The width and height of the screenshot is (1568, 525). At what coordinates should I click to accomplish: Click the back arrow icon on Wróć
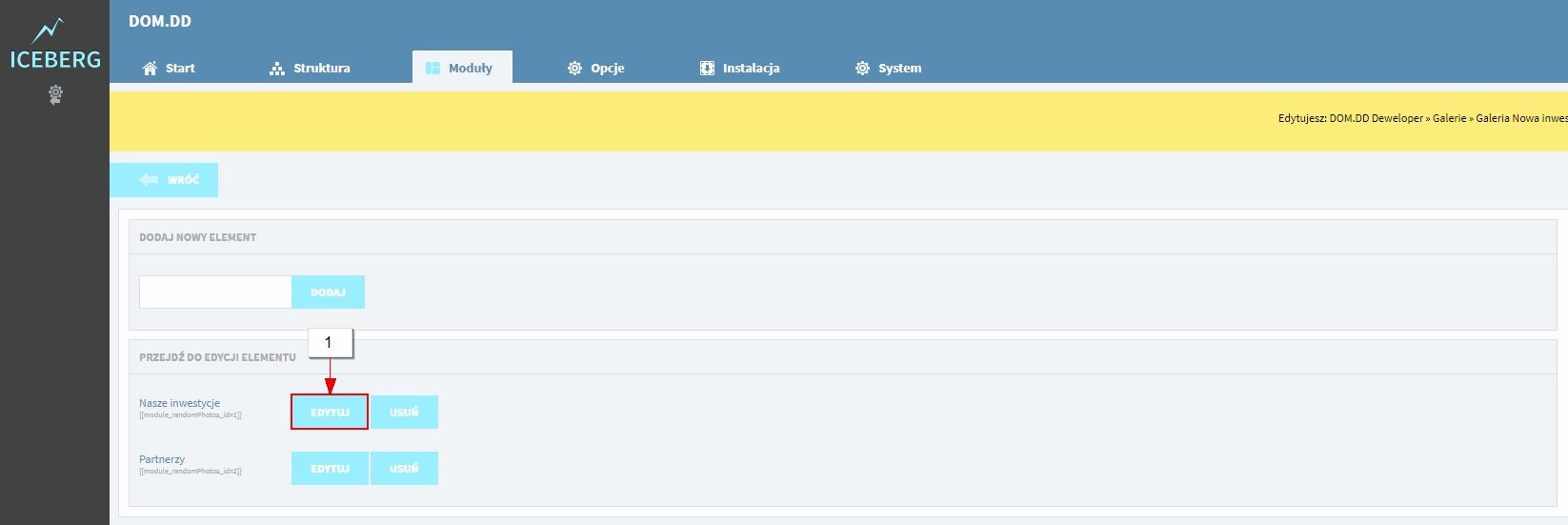(x=148, y=179)
